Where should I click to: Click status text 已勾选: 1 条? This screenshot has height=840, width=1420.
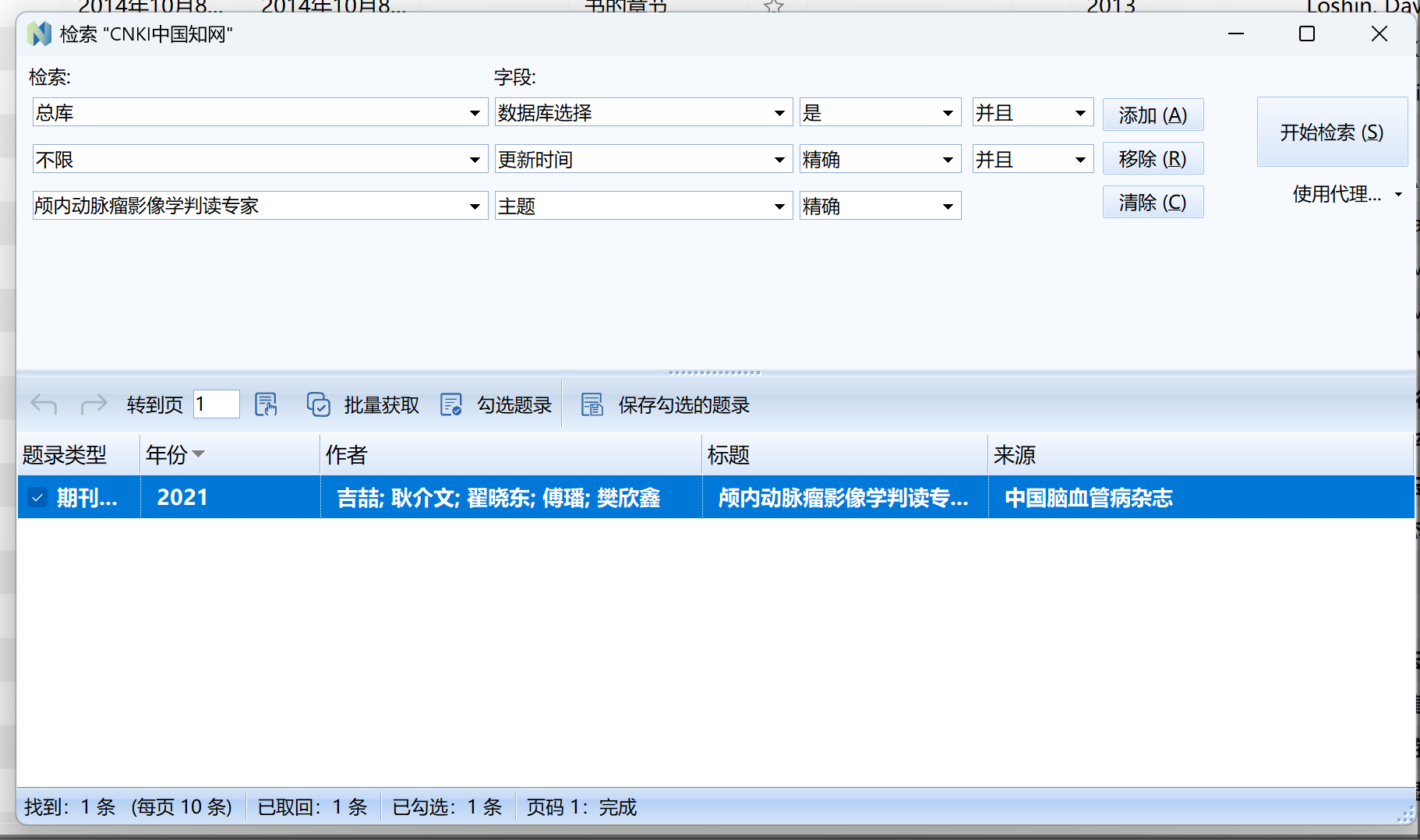447,806
